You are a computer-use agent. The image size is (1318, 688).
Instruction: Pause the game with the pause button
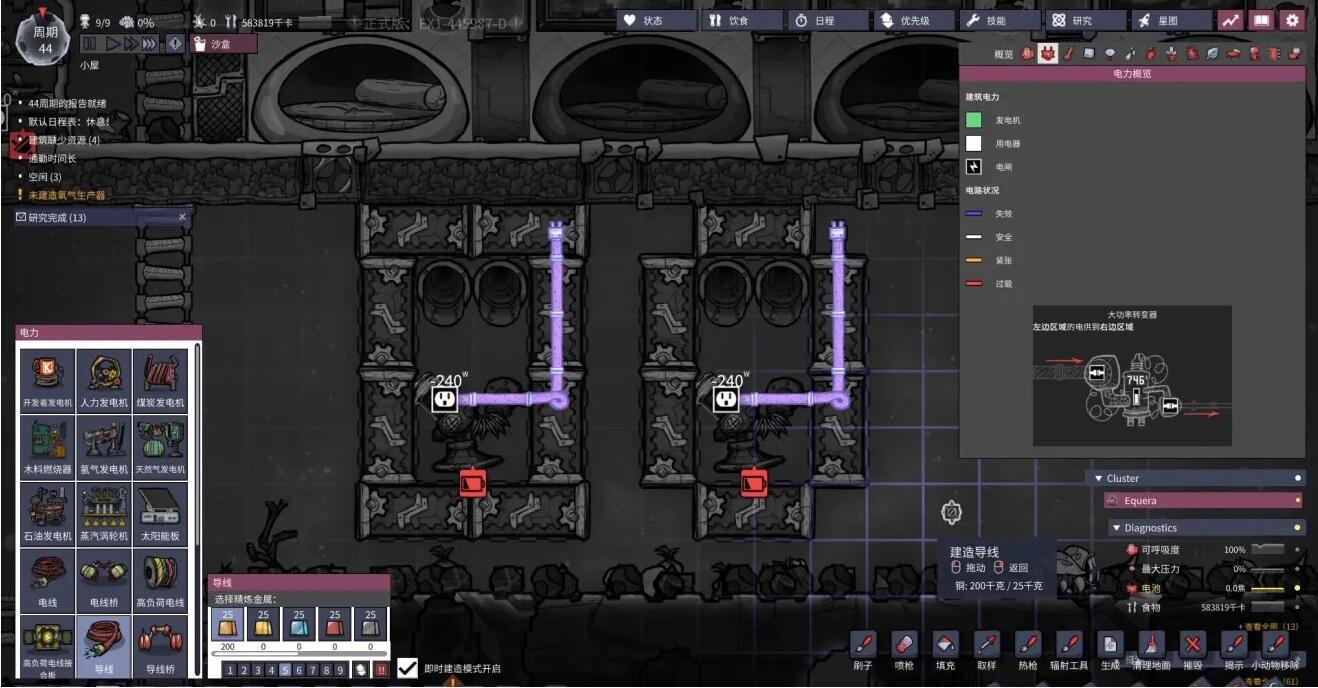89,43
